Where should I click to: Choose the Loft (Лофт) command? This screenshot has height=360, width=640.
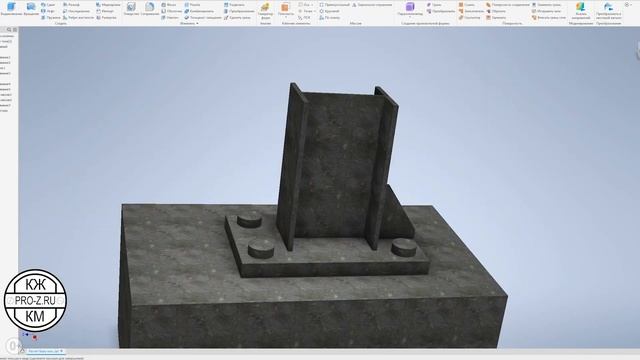[48, 11]
